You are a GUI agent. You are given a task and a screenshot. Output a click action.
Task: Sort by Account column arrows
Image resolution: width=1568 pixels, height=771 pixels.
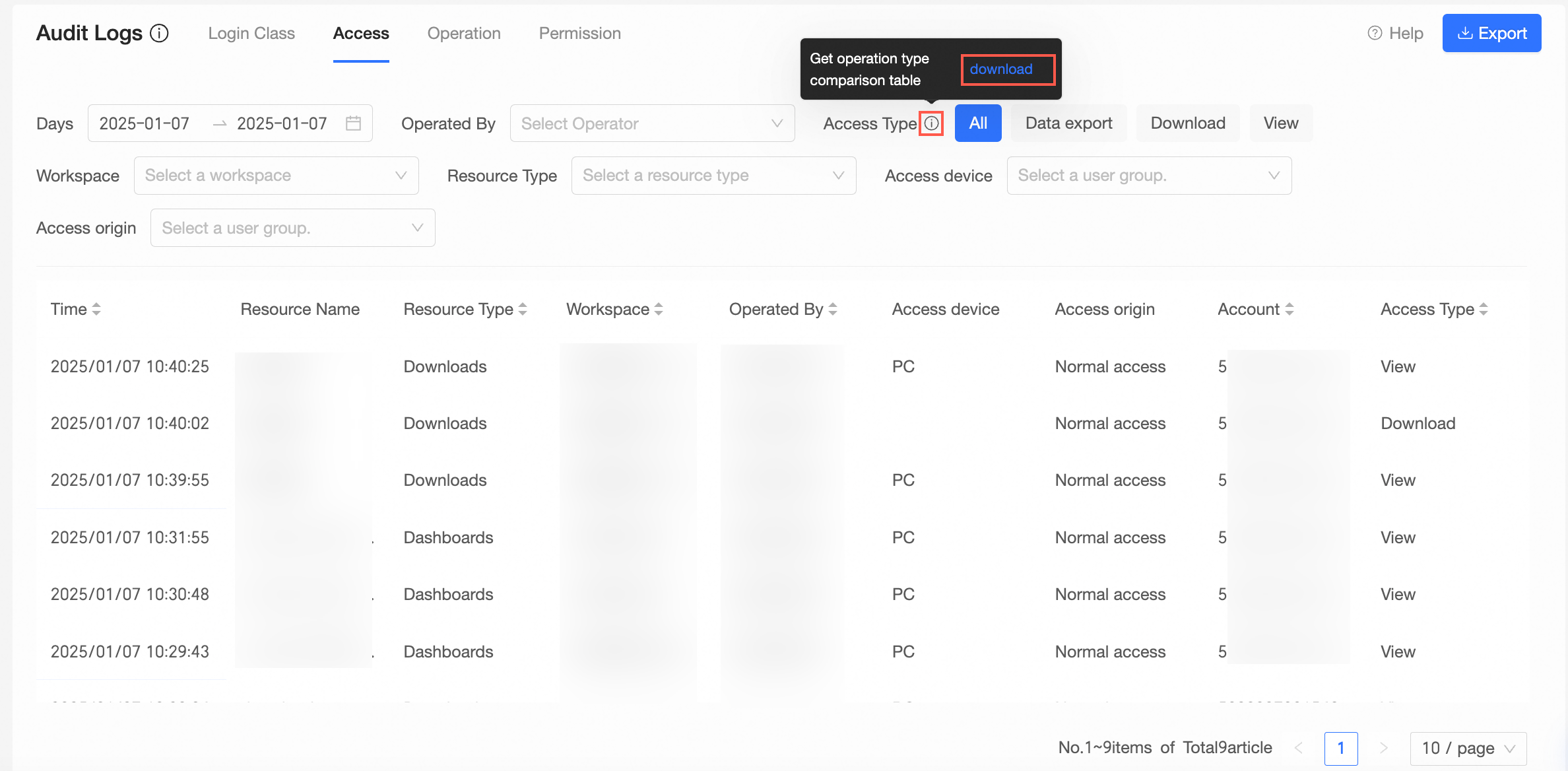point(1290,309)
